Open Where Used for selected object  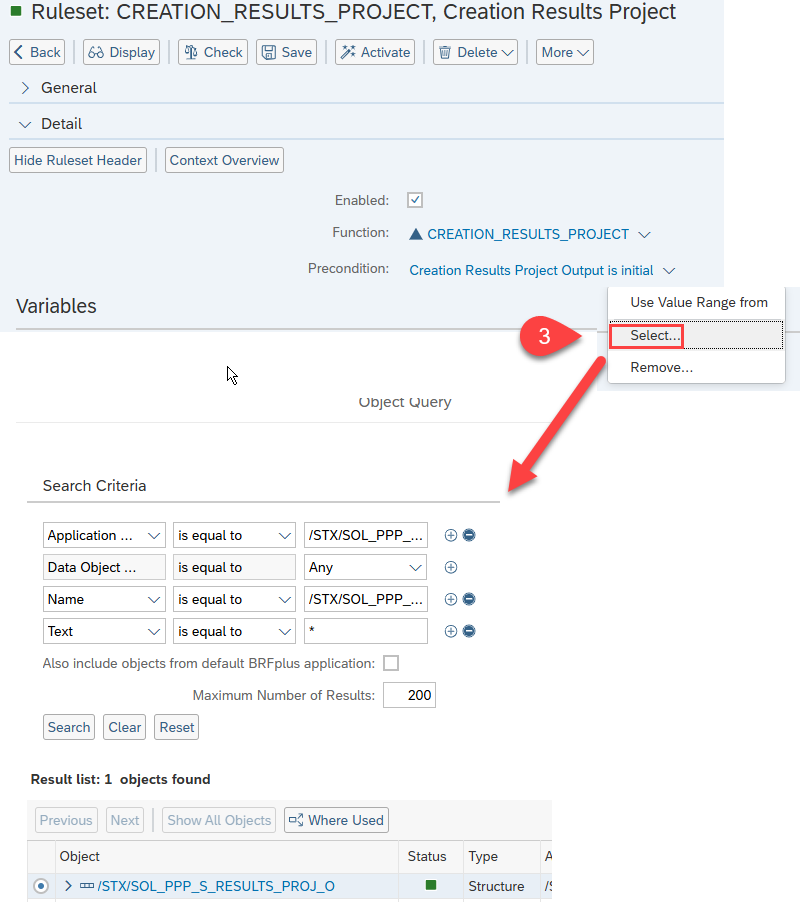click(x=336, y=820)
